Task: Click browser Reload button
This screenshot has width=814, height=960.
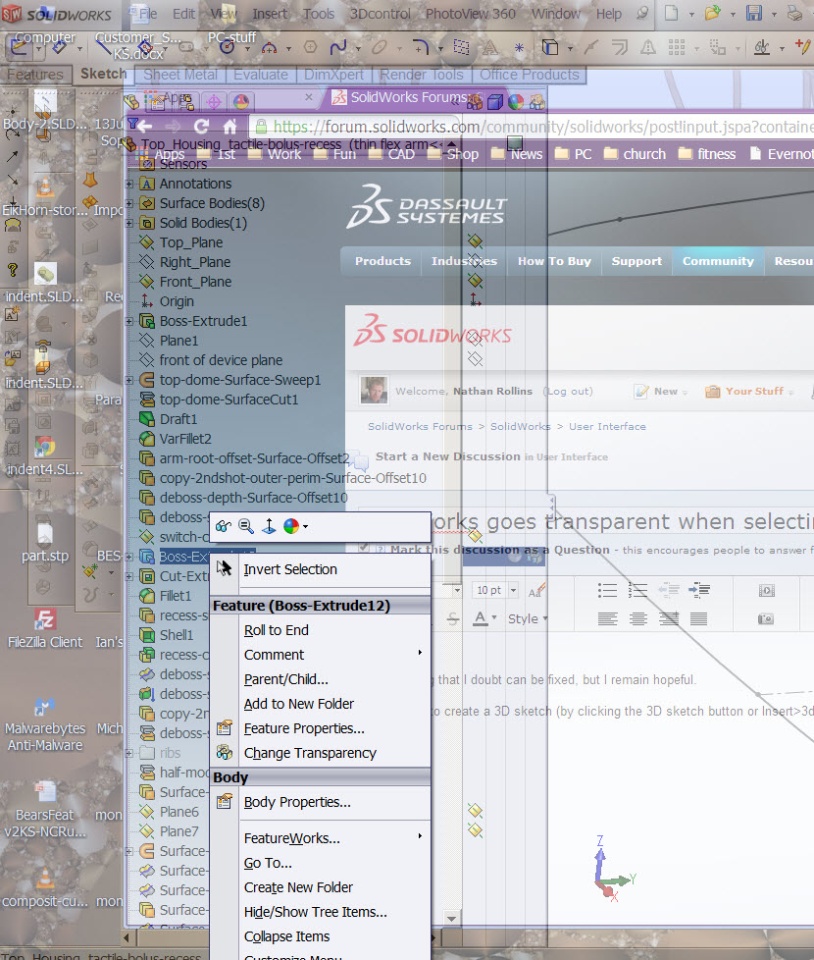Action: coord(201,127)
